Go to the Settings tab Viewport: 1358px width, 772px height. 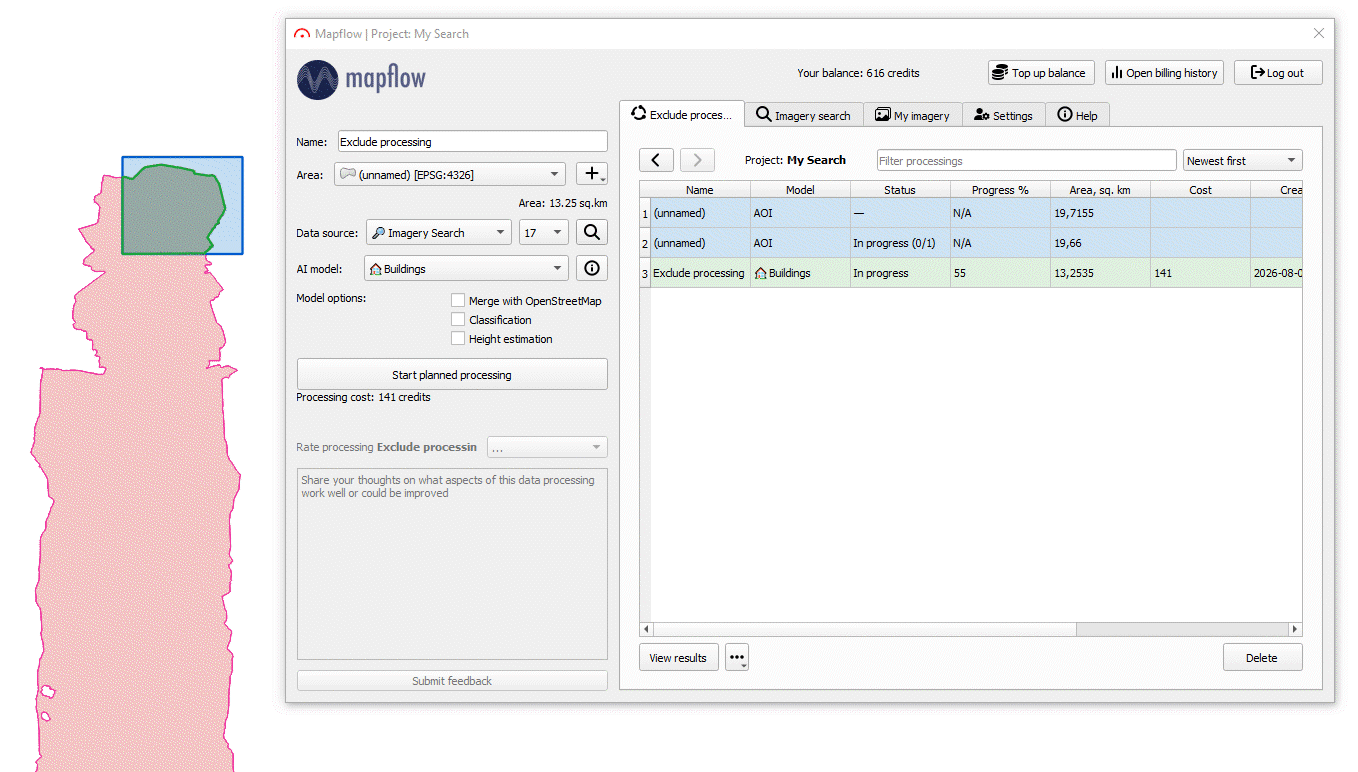click(1003, 115)
